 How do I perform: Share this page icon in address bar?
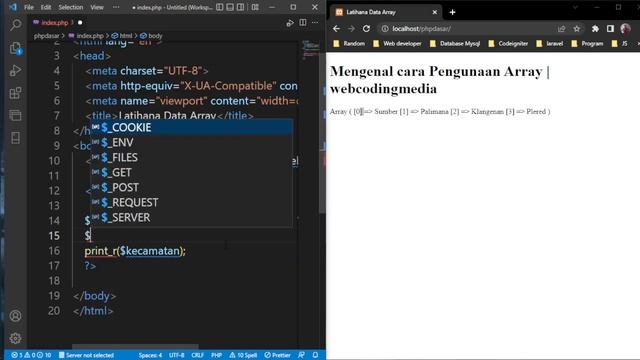[x=562, y=29]
